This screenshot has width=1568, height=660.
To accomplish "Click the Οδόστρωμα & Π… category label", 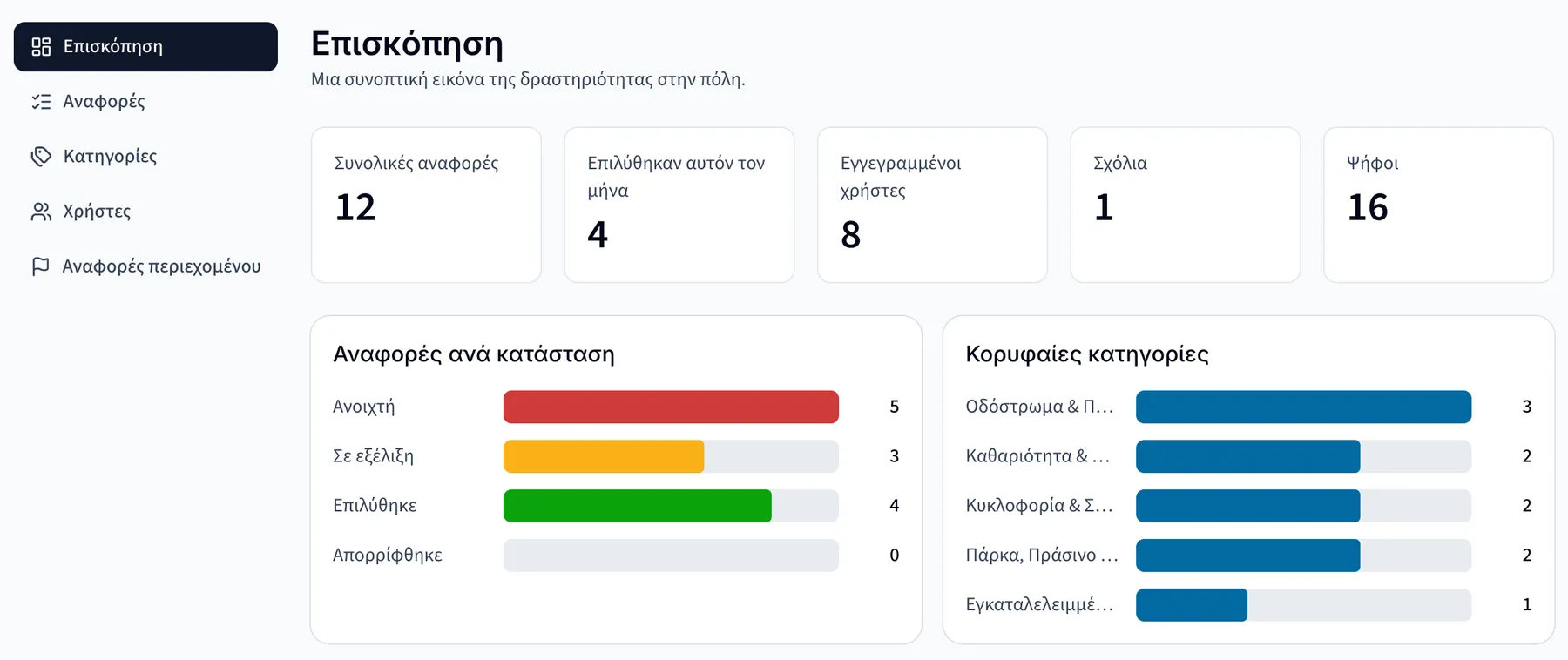I will (x=1039, y=407).
